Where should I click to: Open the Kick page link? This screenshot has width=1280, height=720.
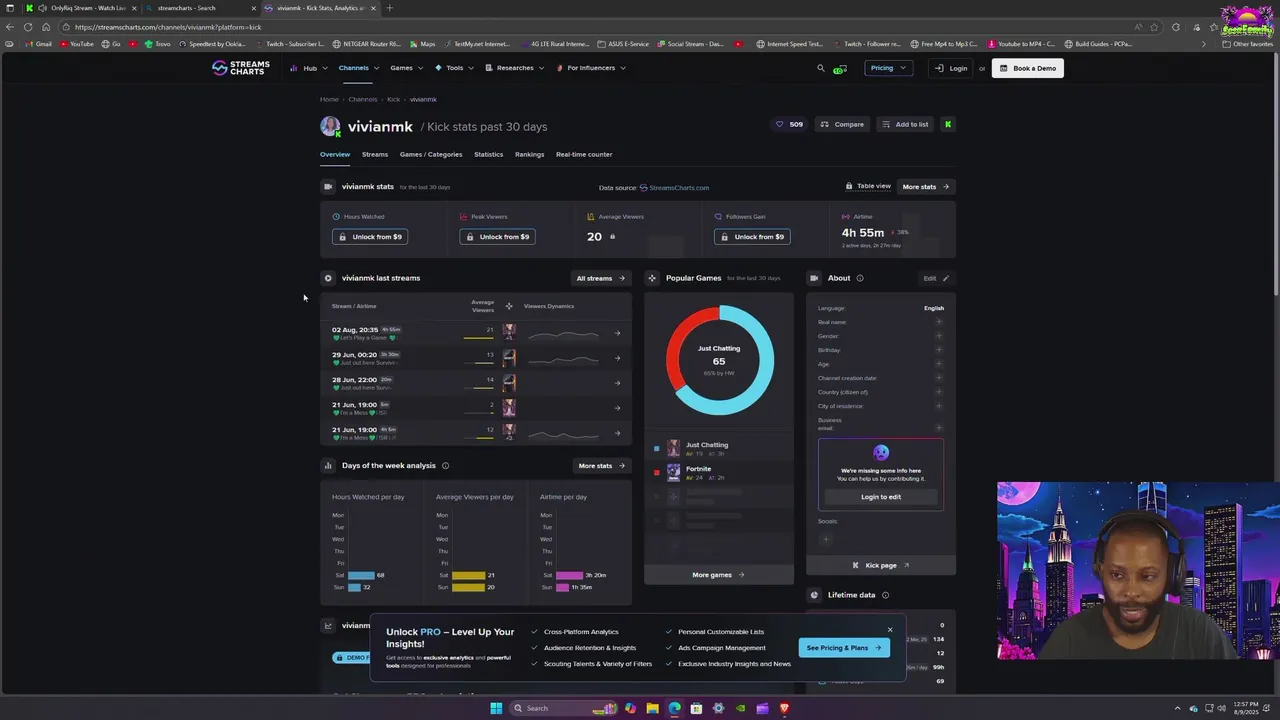(881, 565)
